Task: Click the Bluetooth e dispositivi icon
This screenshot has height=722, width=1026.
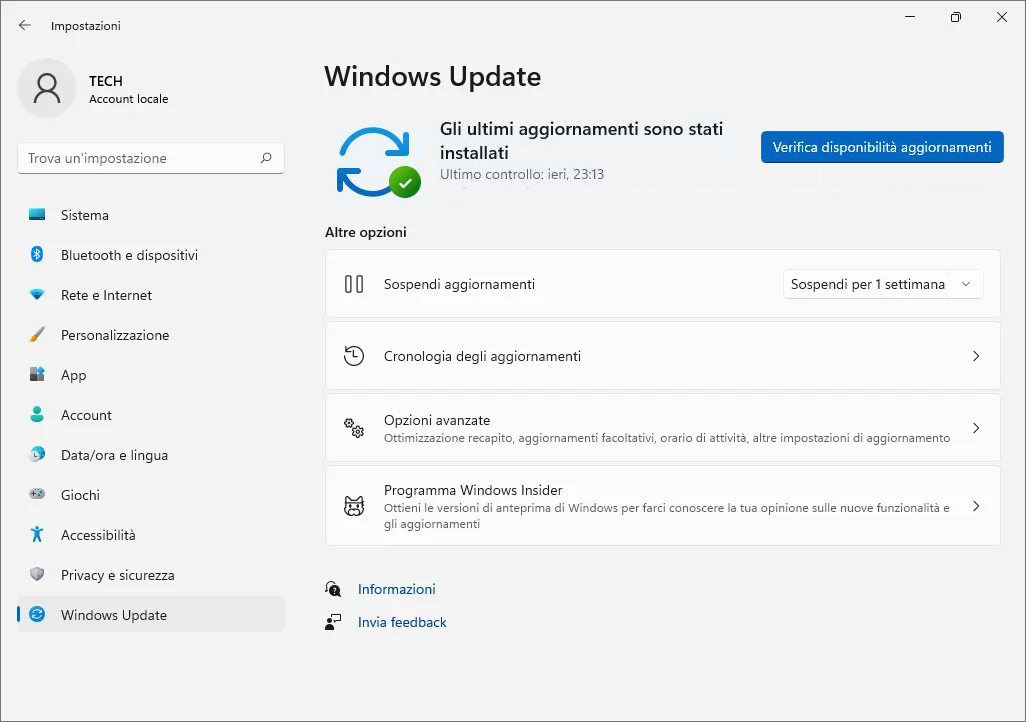Action: pyautogui.click(x=37, y=255)
